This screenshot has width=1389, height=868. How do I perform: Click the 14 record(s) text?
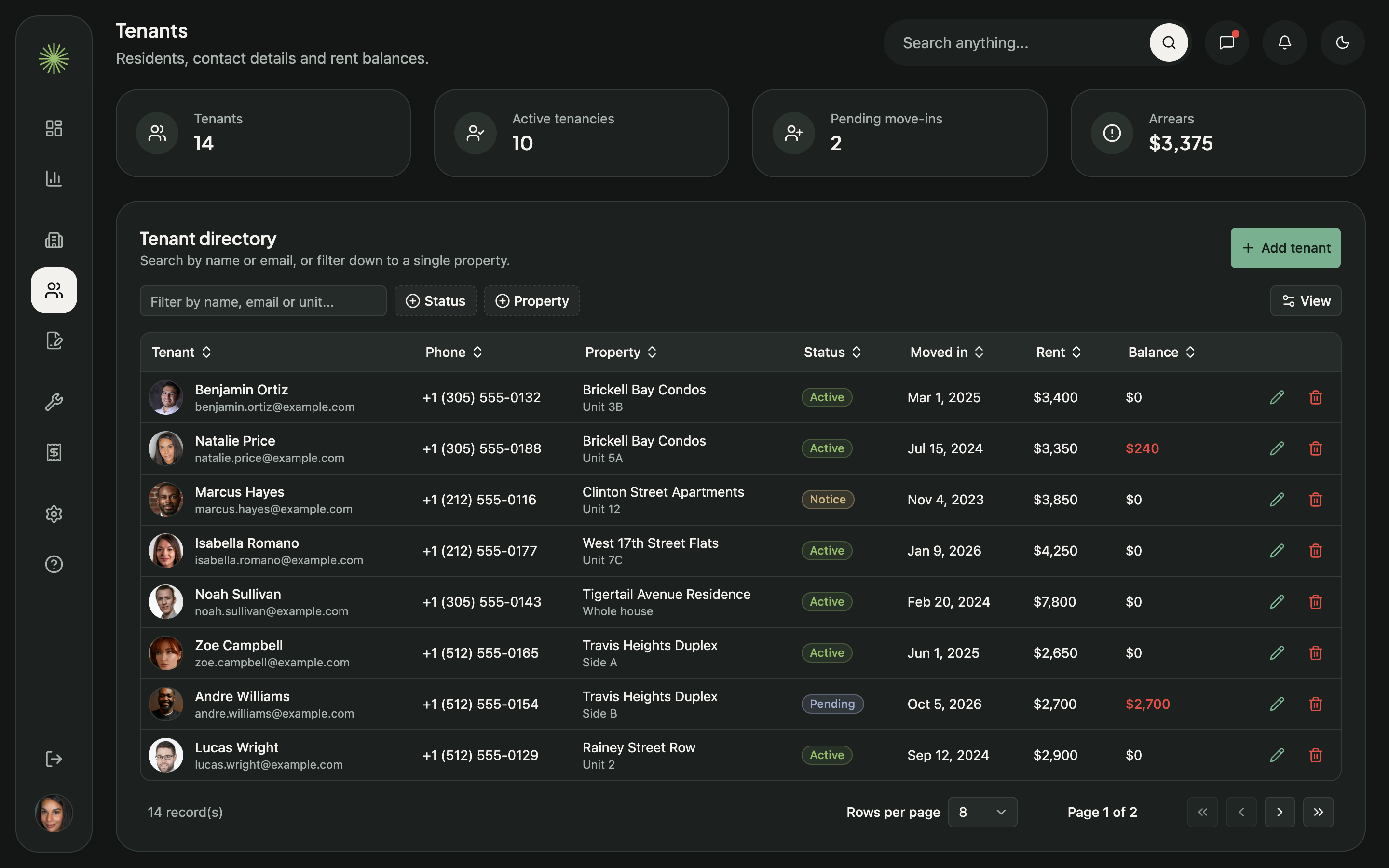185,812
